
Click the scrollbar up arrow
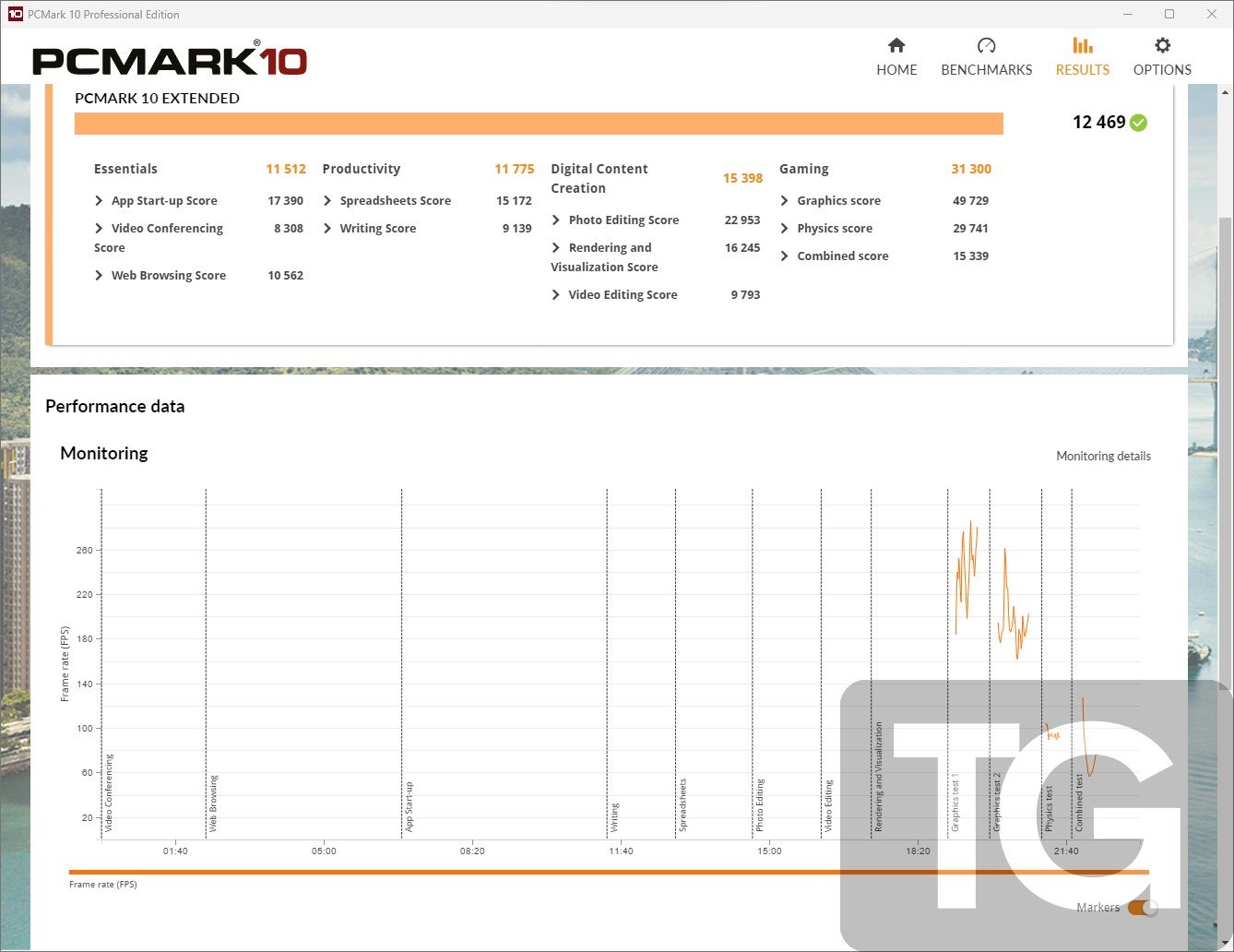click(1225, 92)
